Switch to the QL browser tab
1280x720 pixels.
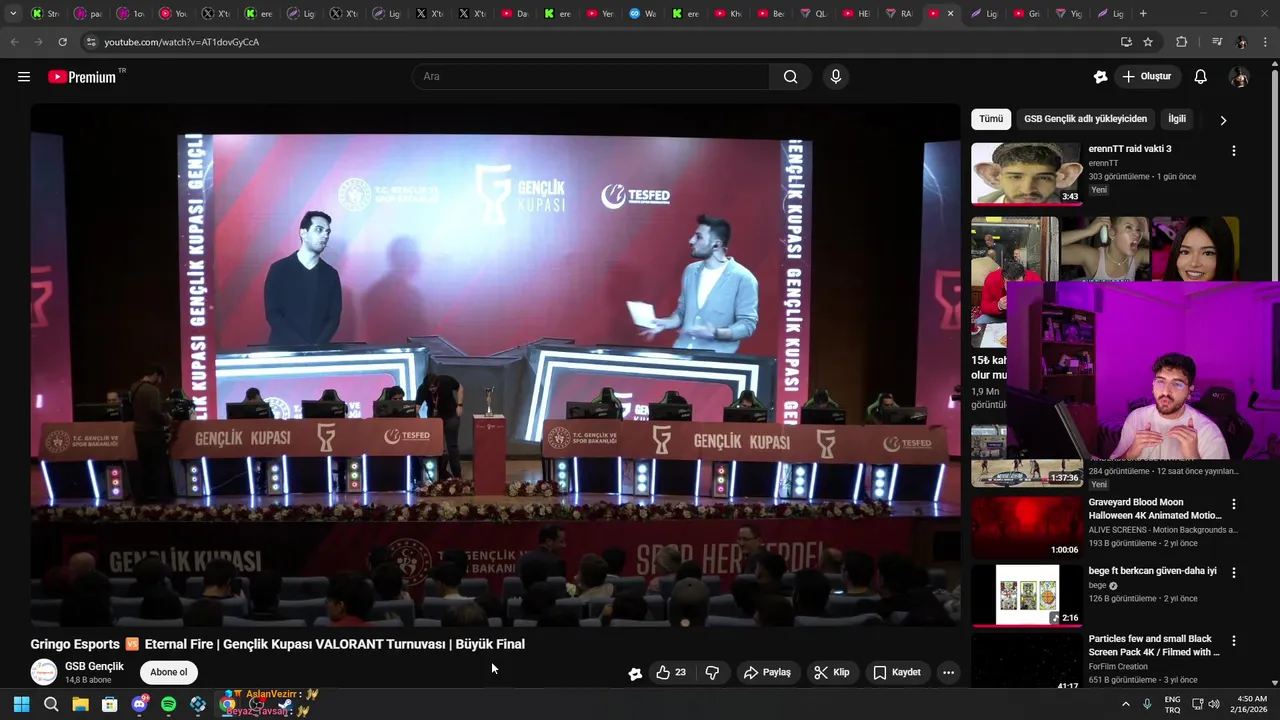pyautogui.click(x=814, y=14)
